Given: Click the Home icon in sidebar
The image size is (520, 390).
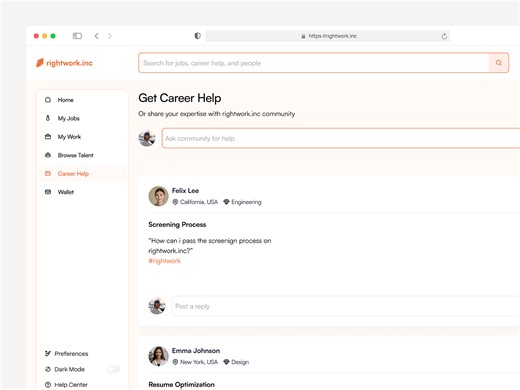Looking at the screenshot, I should (x=48, y=100).
